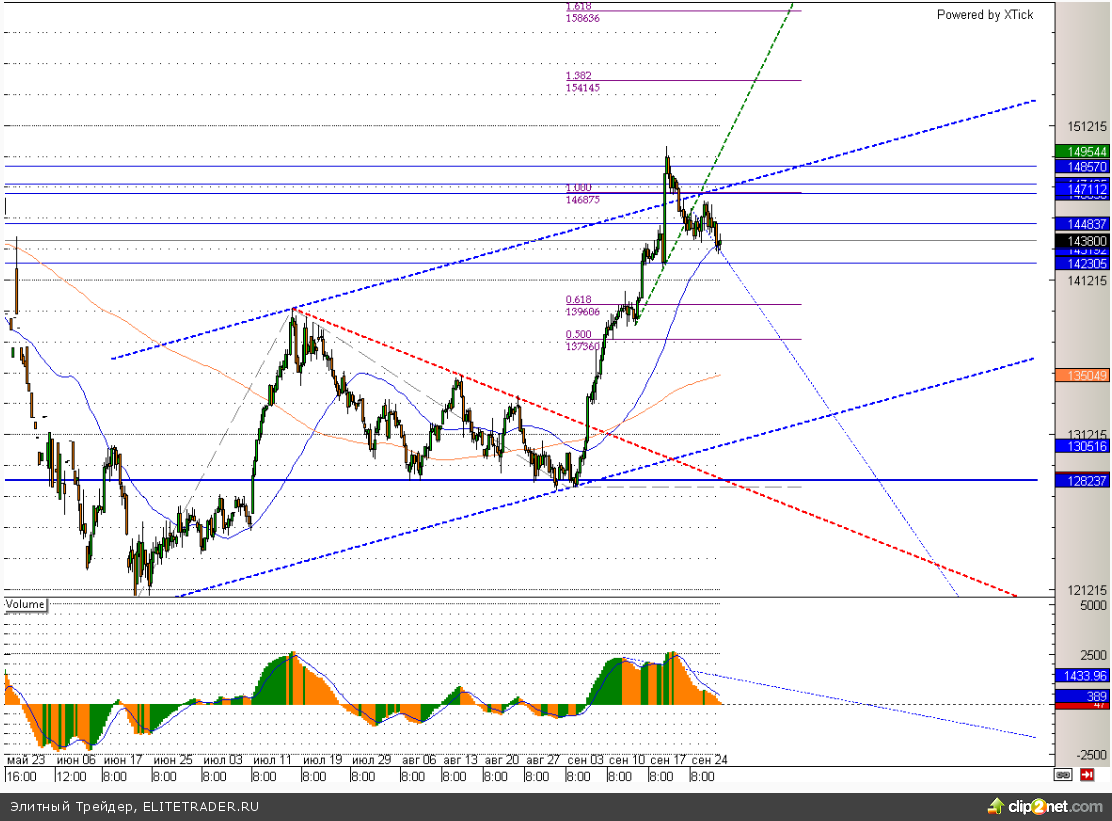Select the black 143800 current price tag
Screen dimensions: 1112x821
pyautogui.click(x=1086, y=241)
